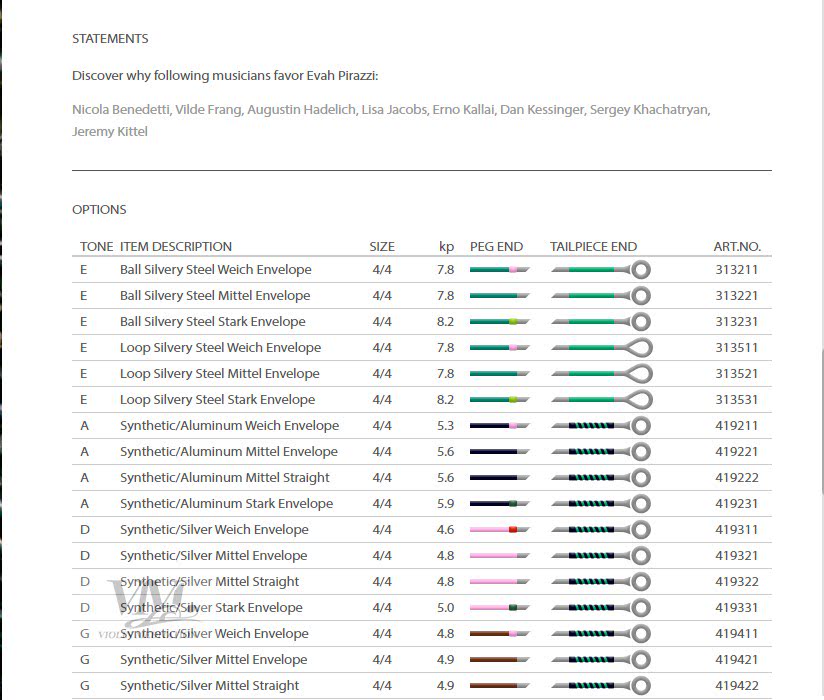Click the tailpiece loop image for article 313531
The image size is (824, 700).
(x=602, y=399)
